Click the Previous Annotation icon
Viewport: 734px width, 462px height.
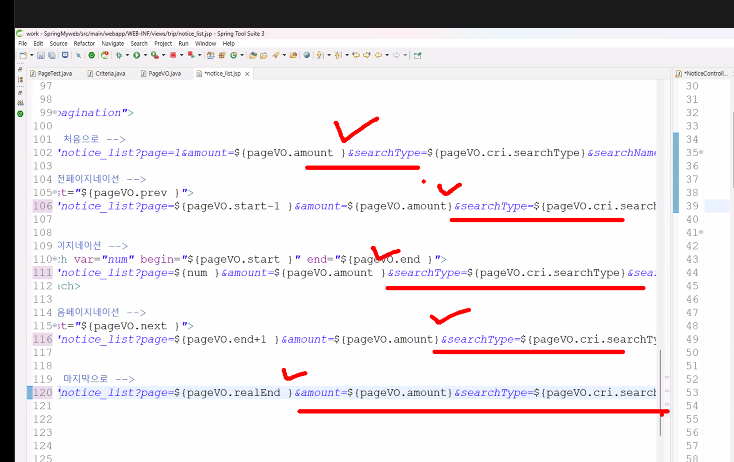point(338,55)
